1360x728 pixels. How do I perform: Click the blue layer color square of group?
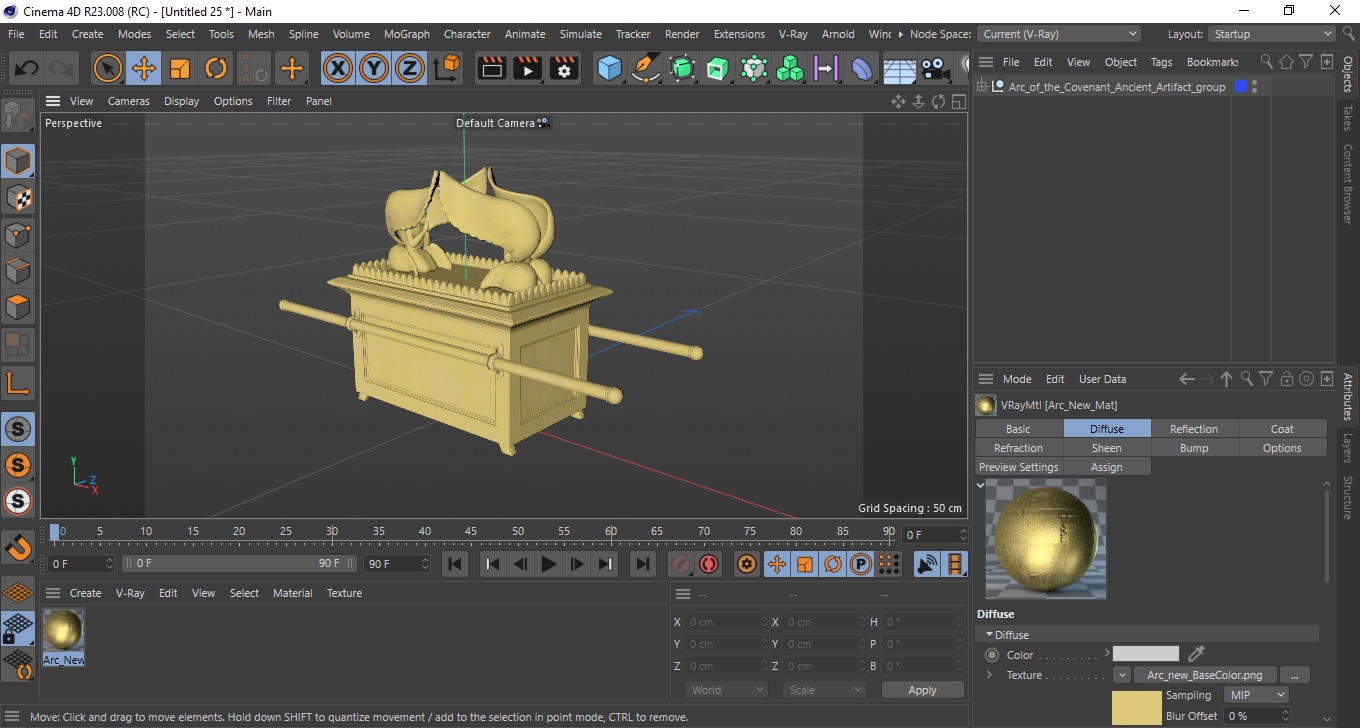coord(1241,87)
